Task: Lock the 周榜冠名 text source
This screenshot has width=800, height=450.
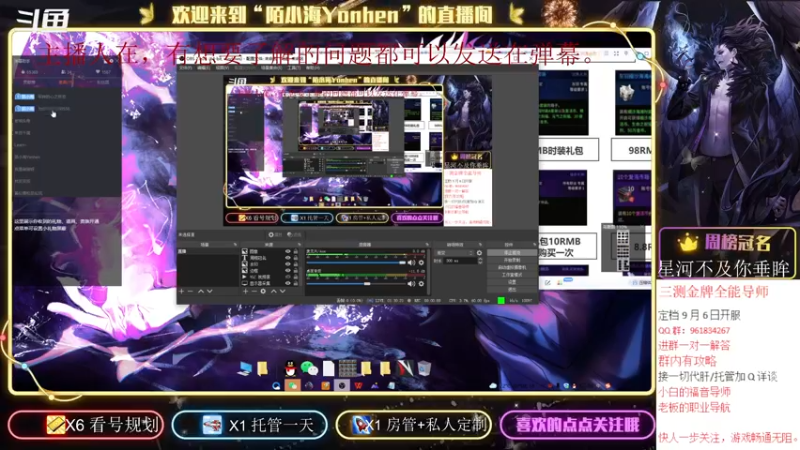Action: tap(295, 258)
